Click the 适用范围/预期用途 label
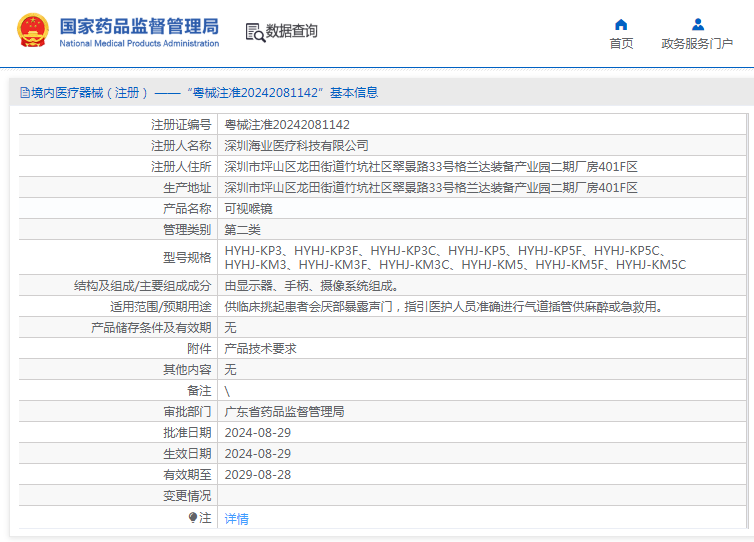The width and height of the screenshot is (754, 542). pos(161,306)
